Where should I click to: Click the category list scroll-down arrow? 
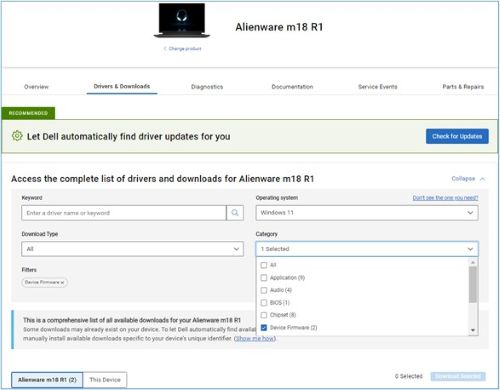coord(473,330)
